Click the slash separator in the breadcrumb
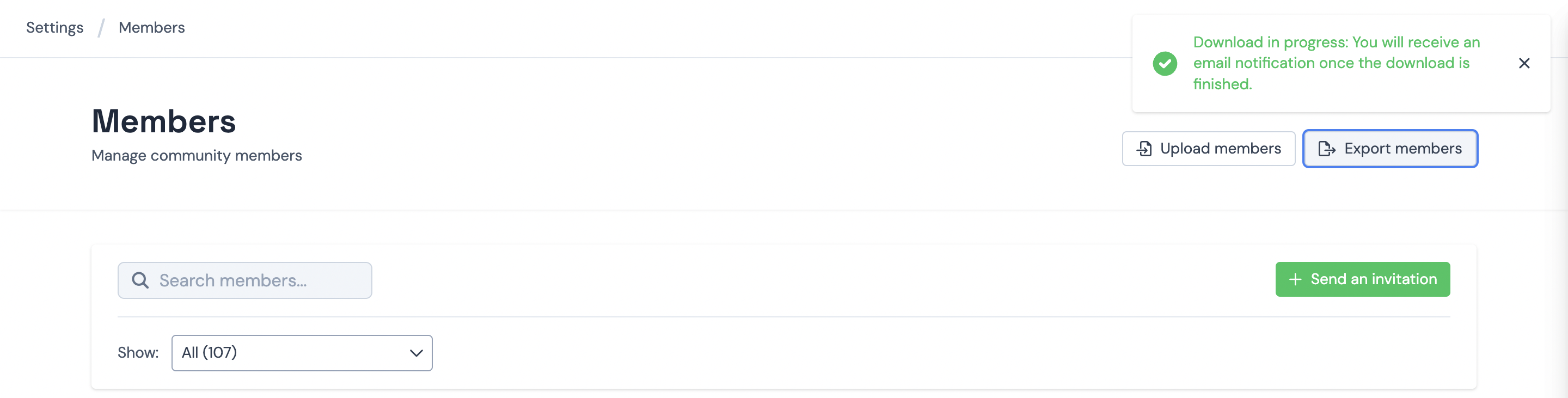 pyautogui.click(x=101, y=28)
